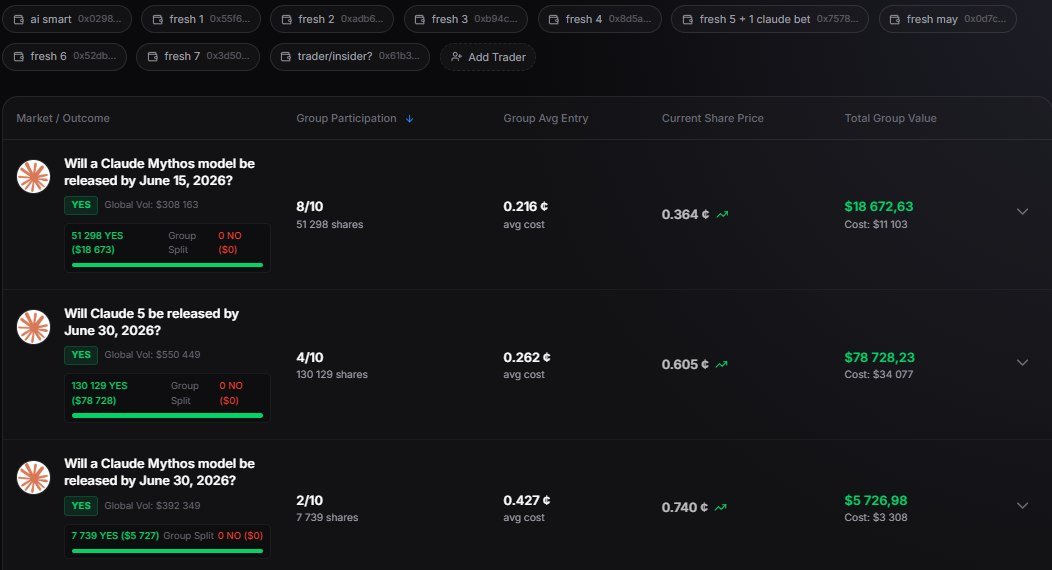The height and width of the screenshot is (570, 1052).
Task: Click Claude logo of Mythos June 30 market
Action: (34, 477)
